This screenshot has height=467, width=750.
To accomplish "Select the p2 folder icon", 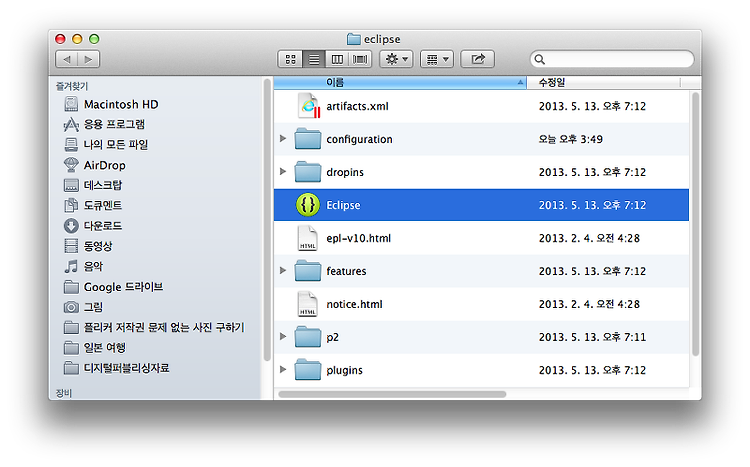I will tap(308, 337).
